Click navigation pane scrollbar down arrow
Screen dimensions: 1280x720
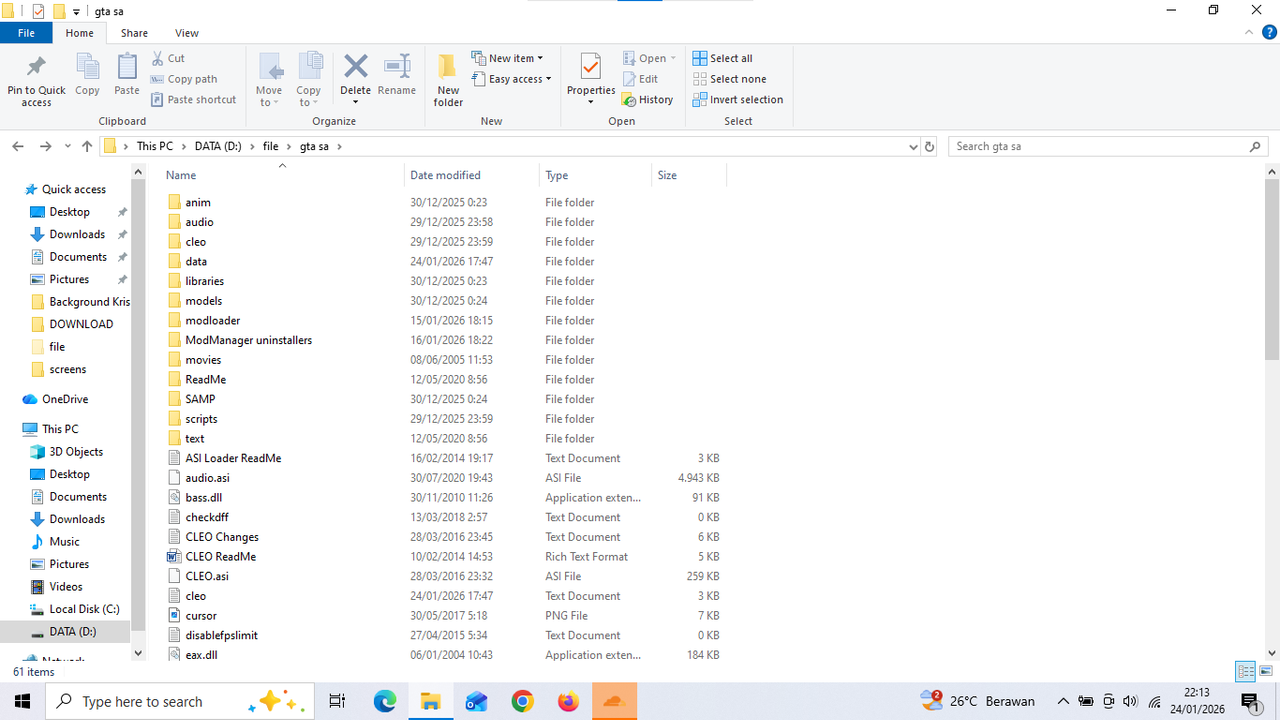(x=138, y=653)
